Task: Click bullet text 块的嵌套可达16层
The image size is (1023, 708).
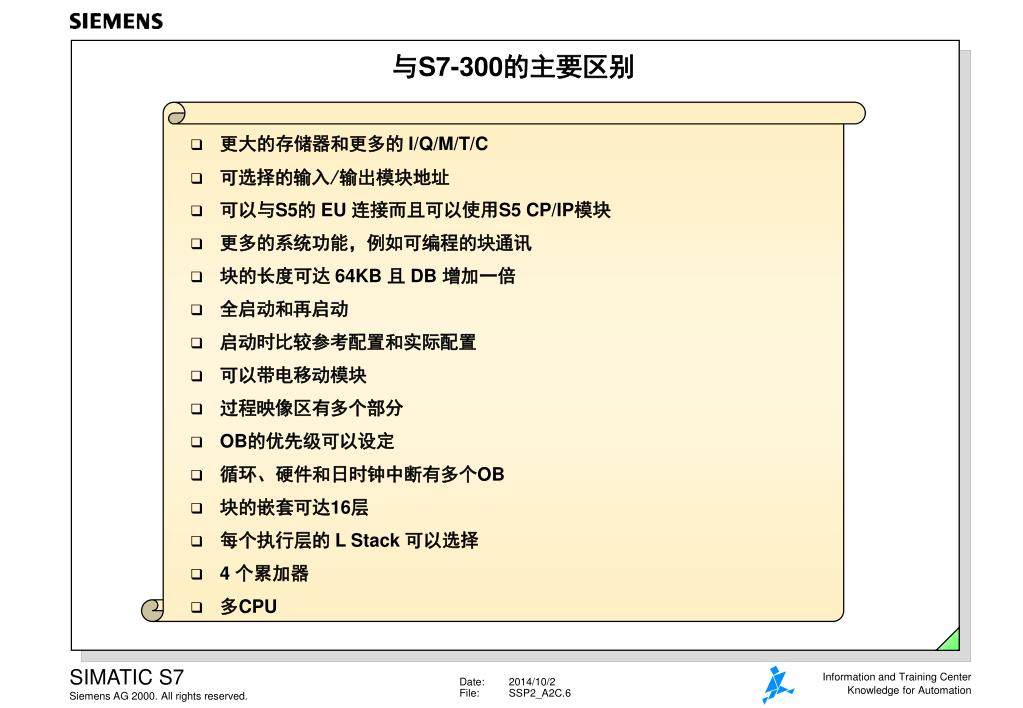Action: (x=294, y=507)
